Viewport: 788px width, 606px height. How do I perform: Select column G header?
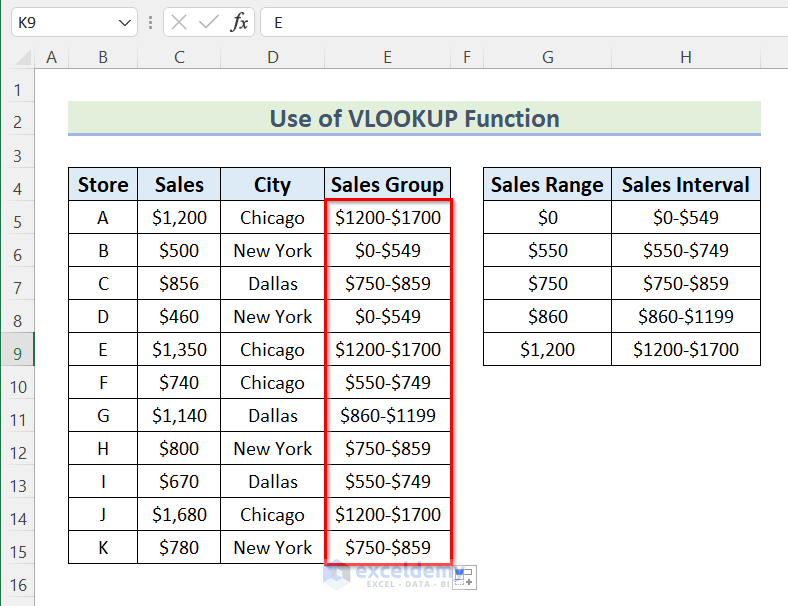coord(547,58)
